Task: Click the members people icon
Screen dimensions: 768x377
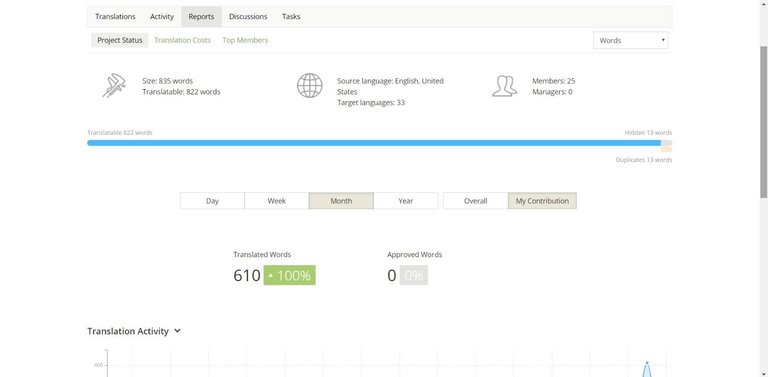Action: click(504, 86)
